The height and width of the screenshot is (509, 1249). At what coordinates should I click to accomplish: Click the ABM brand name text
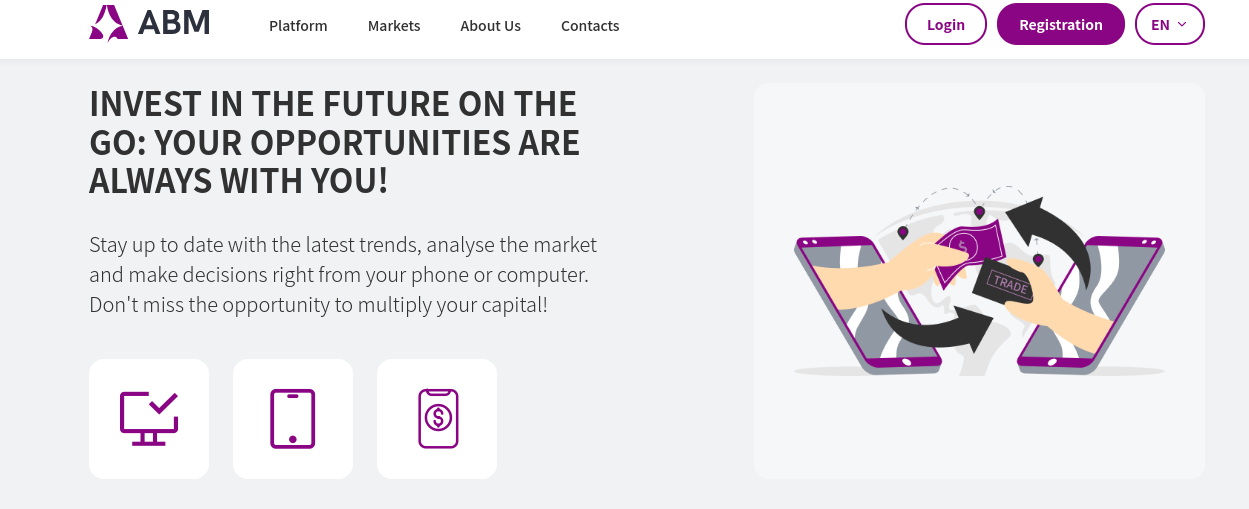(x=174, y=23)
